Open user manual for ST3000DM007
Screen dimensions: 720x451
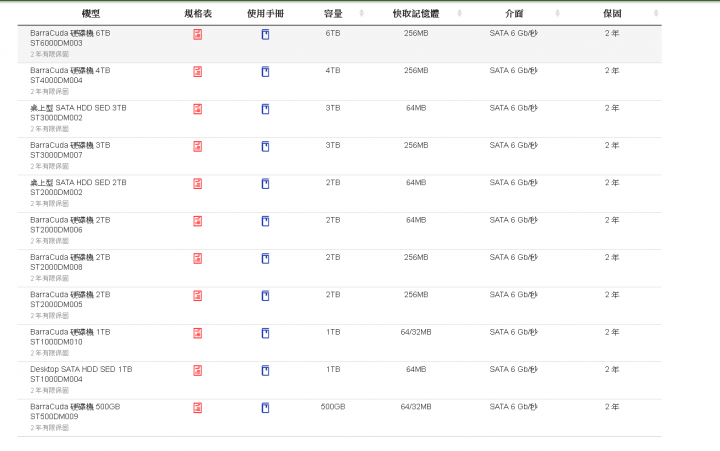coord(265,147)
